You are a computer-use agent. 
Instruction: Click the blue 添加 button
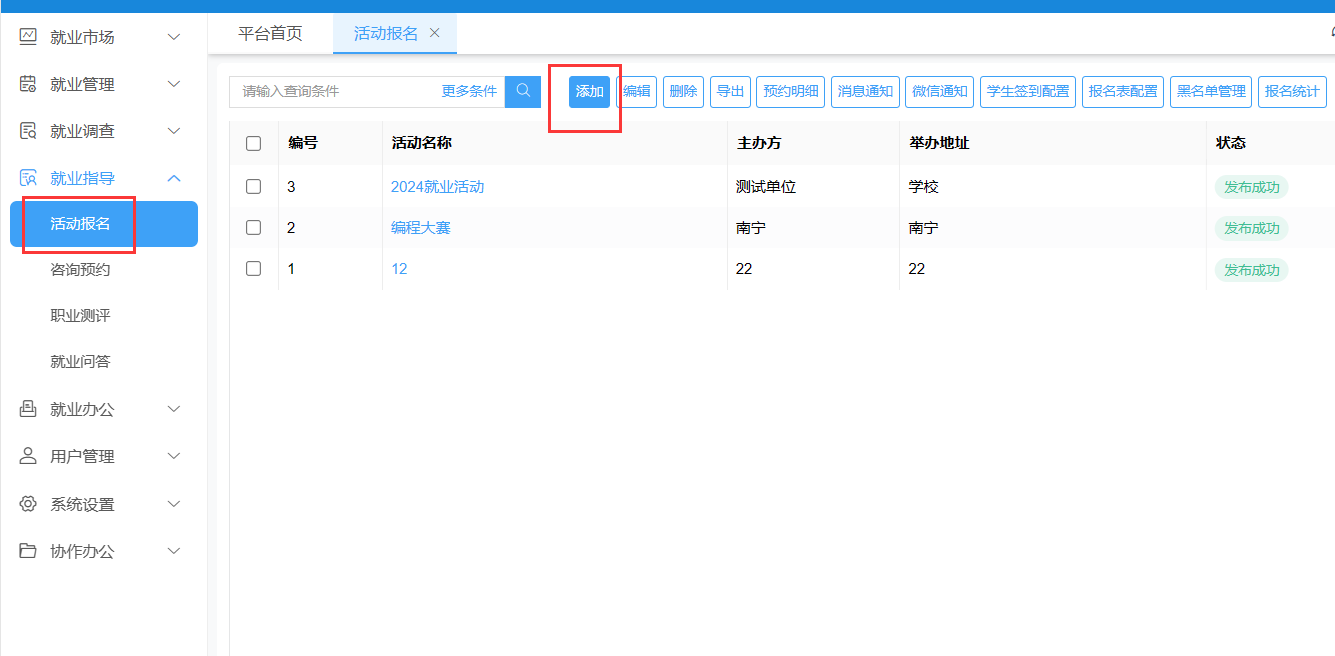589,92
